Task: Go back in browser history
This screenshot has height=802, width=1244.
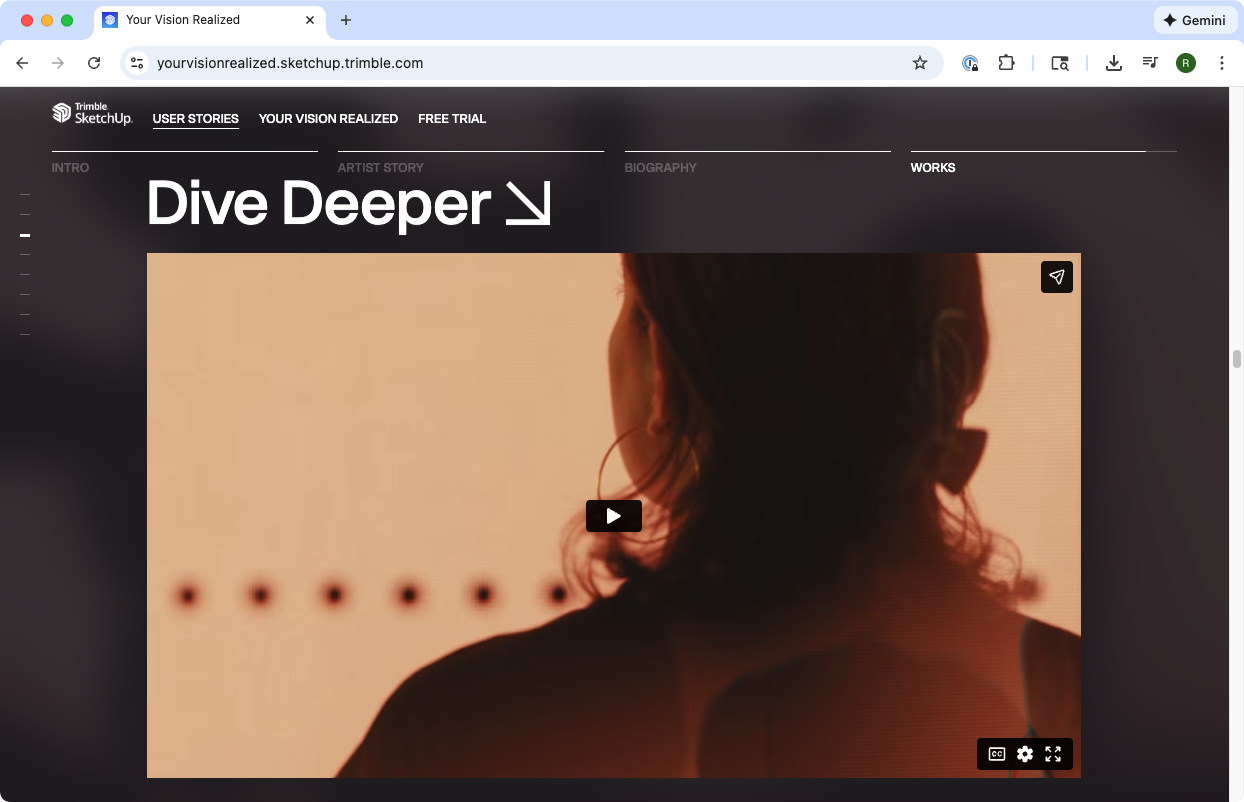Action: pos(22,63)
